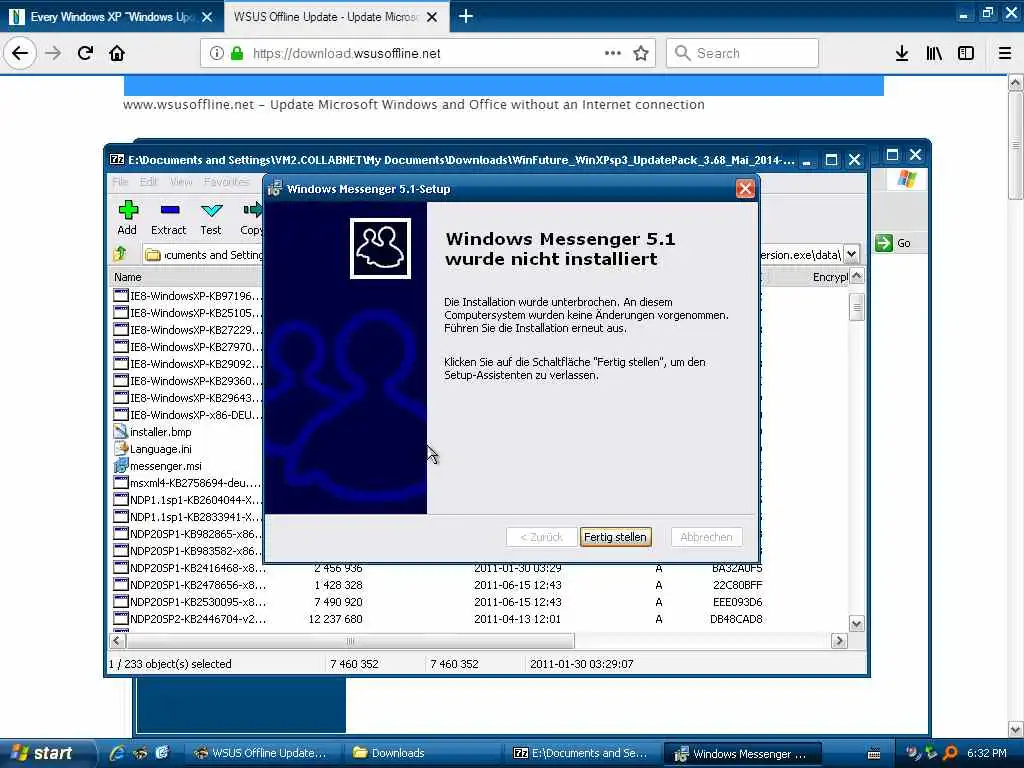Close the Windows Messenger setup dialog

click(x=744, y=189)
